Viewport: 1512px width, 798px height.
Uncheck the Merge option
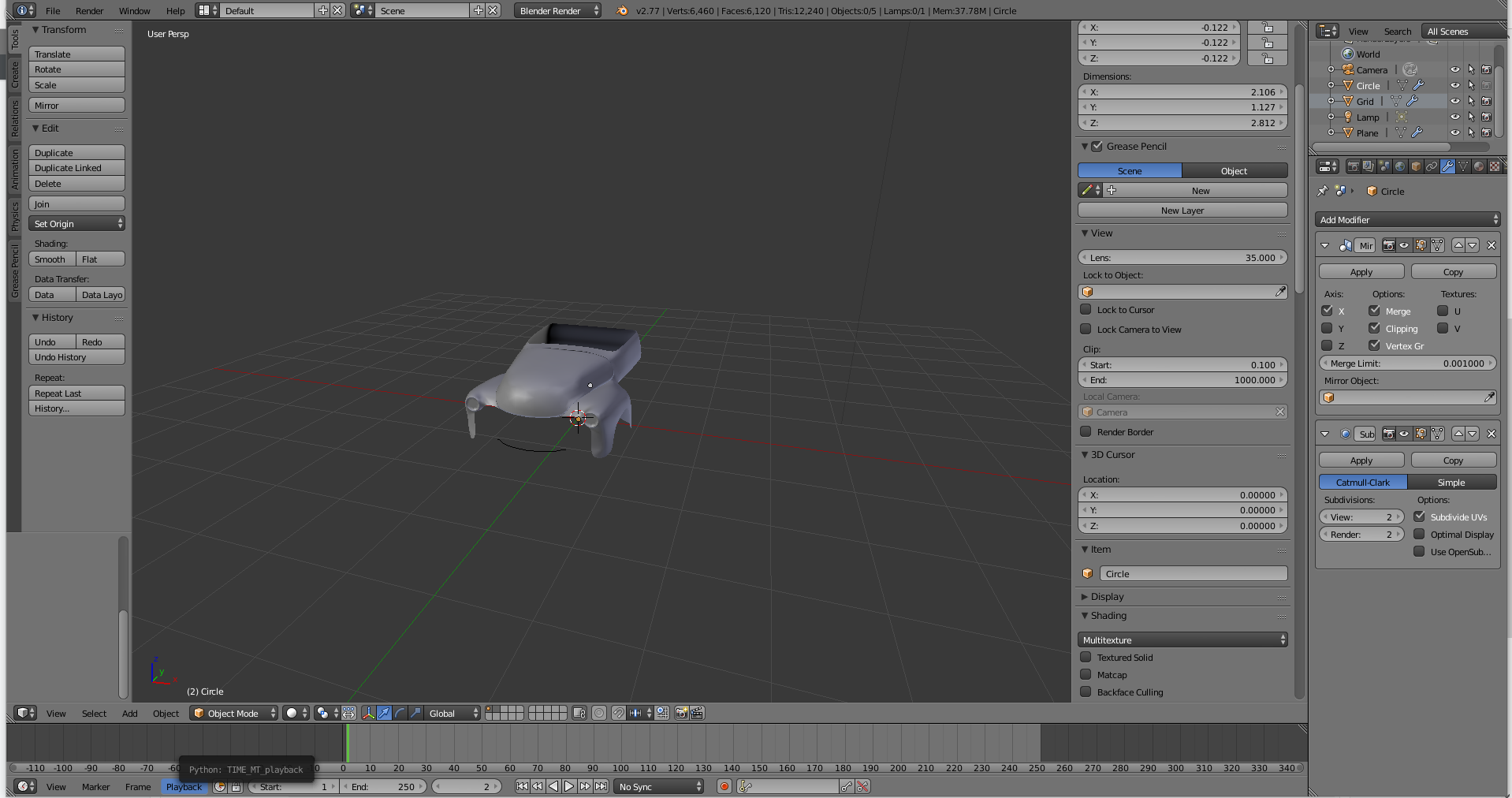click(x=1374, y=311)
